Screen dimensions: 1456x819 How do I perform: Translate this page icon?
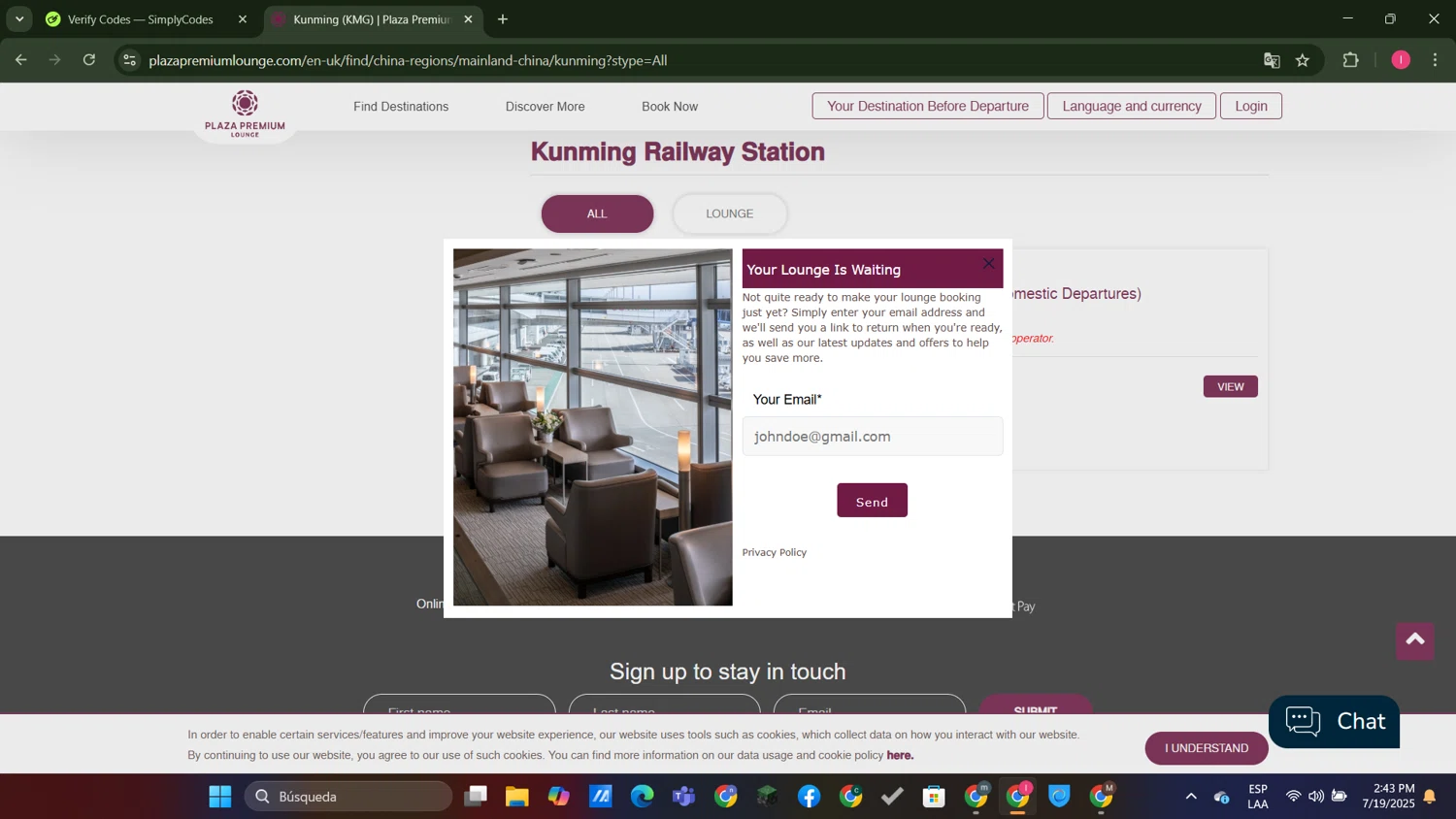click(x=1272, y=60)
